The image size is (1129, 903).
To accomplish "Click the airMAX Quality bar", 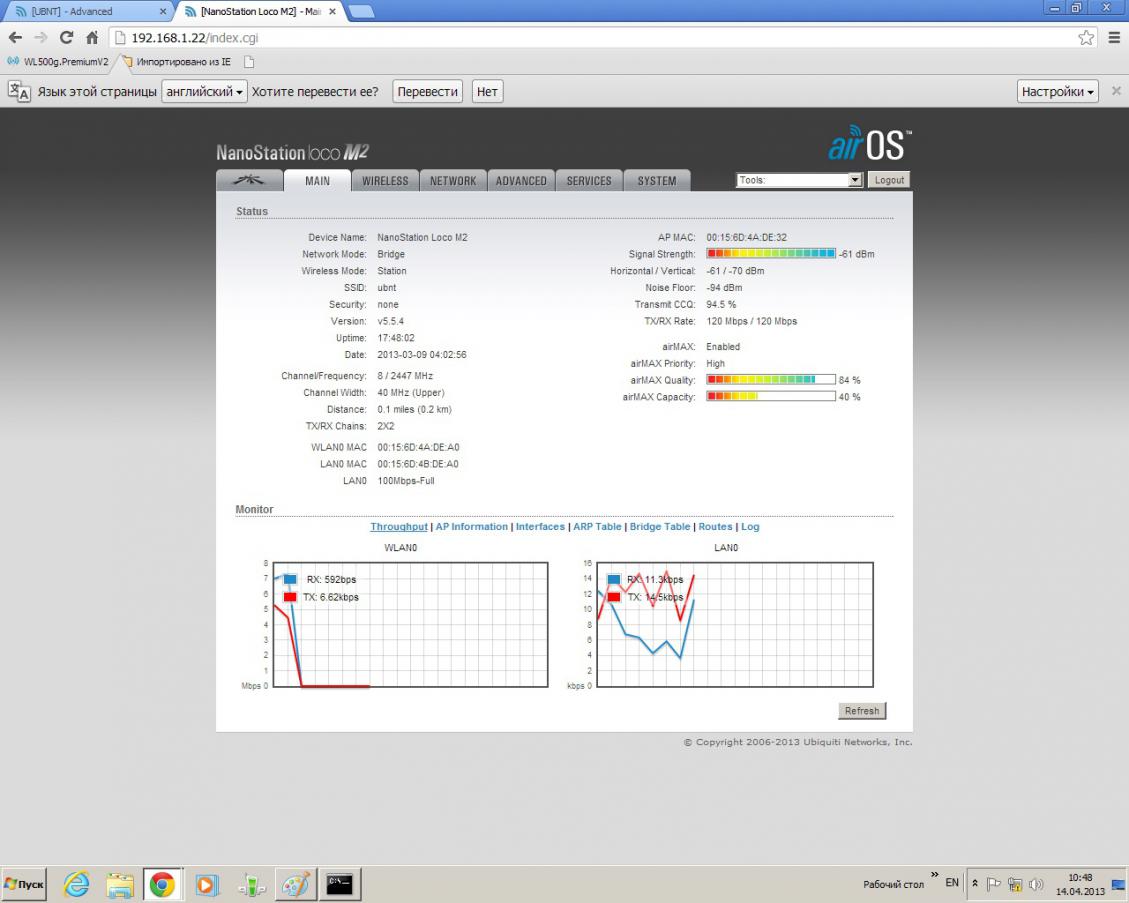I will pyautogui.click(x=770, y=379).
